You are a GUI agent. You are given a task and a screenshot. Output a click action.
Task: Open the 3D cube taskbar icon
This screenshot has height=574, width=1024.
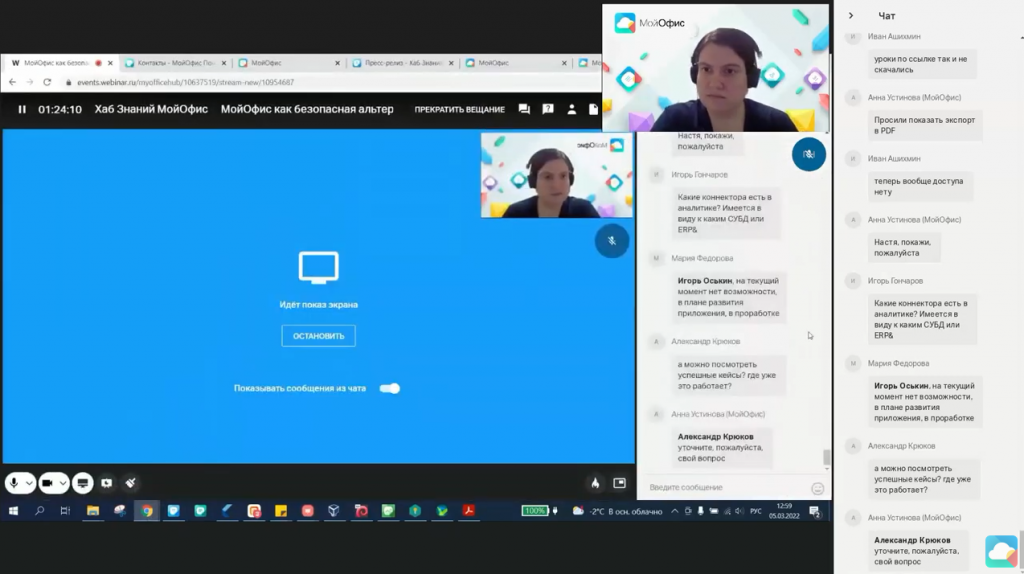point(334,511)
